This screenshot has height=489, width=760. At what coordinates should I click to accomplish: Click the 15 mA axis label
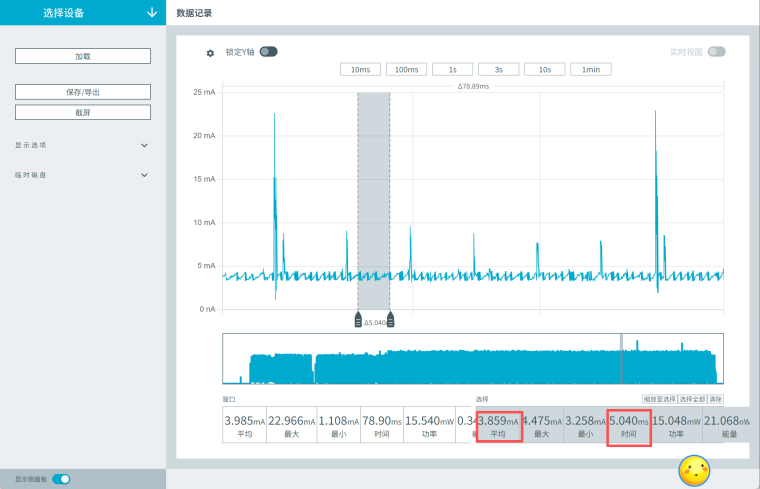coord(204,179)
